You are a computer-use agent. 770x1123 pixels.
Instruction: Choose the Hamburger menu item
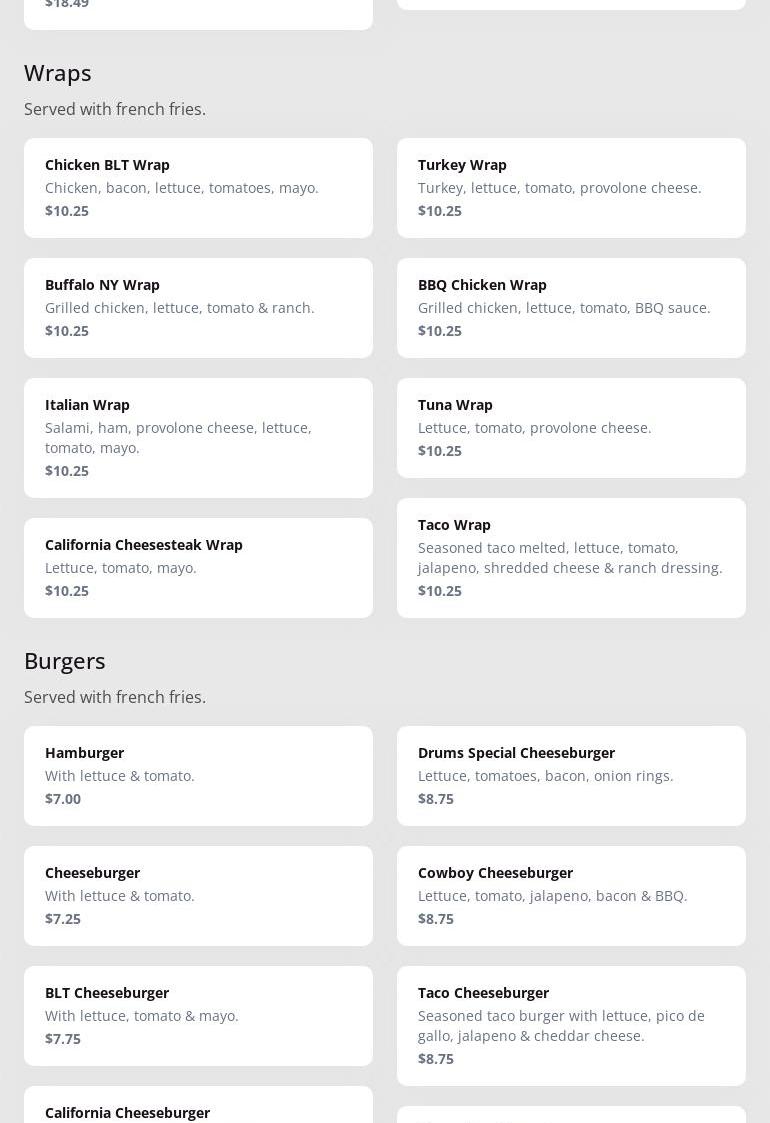(198, 776)
